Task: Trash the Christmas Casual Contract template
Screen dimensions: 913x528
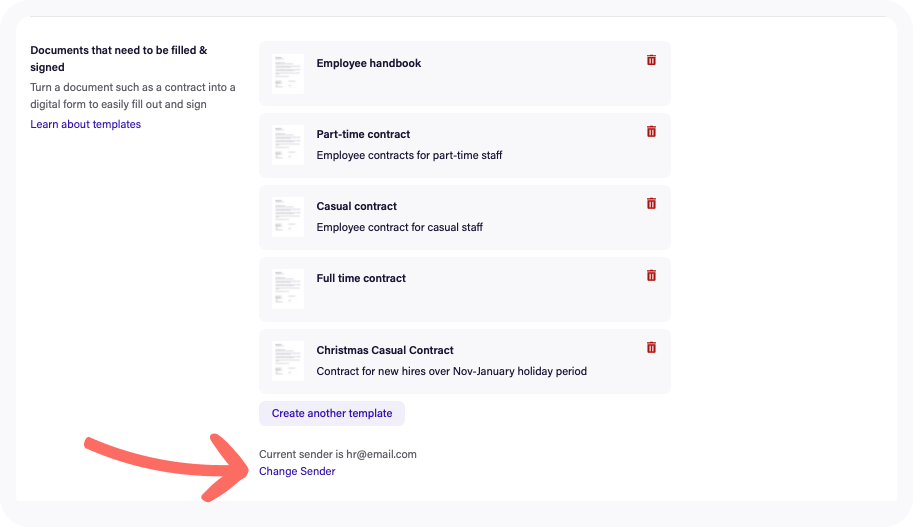Action: 651,348
